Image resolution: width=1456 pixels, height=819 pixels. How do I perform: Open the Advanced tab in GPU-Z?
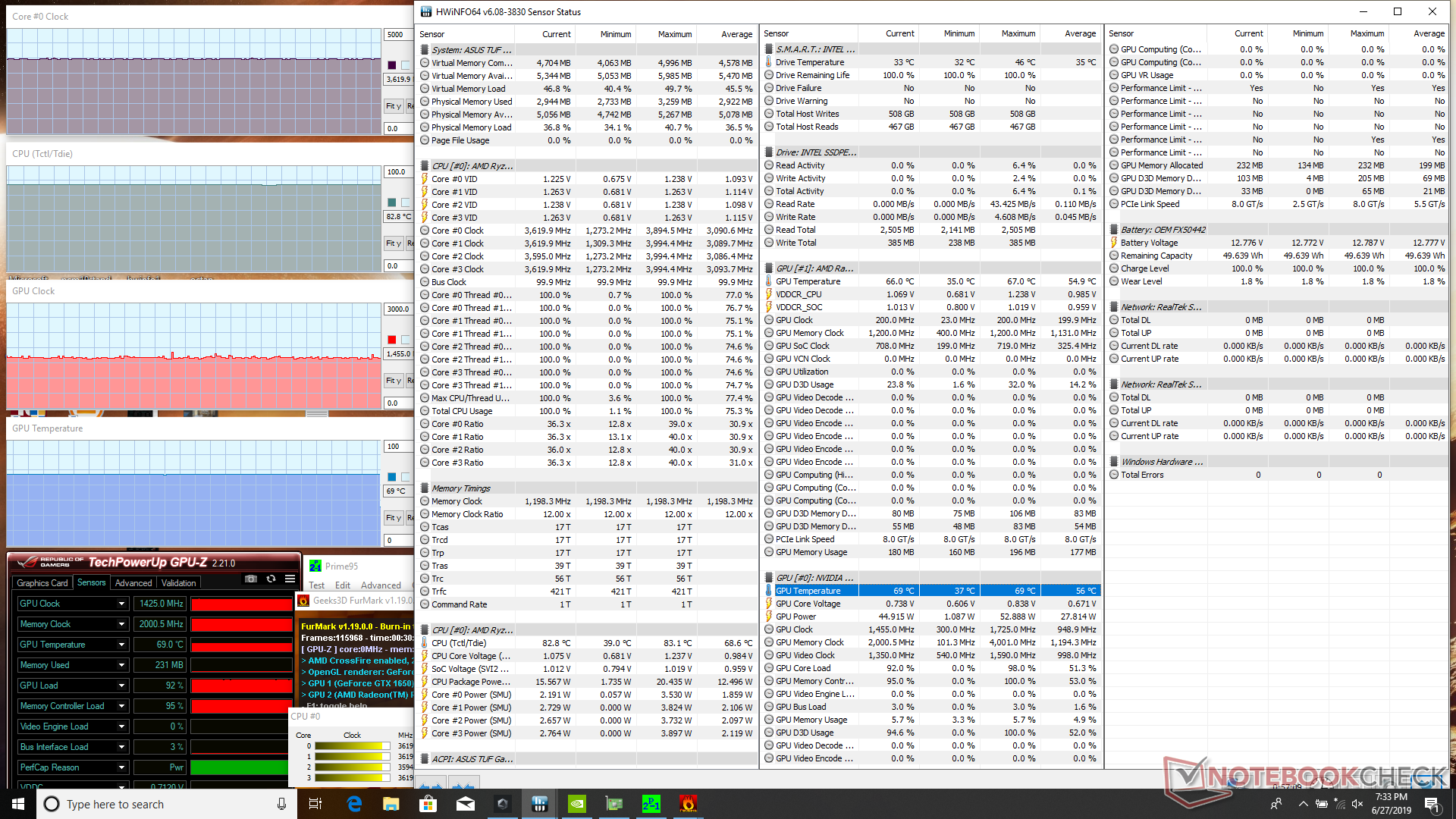click(x=133, y=583)
